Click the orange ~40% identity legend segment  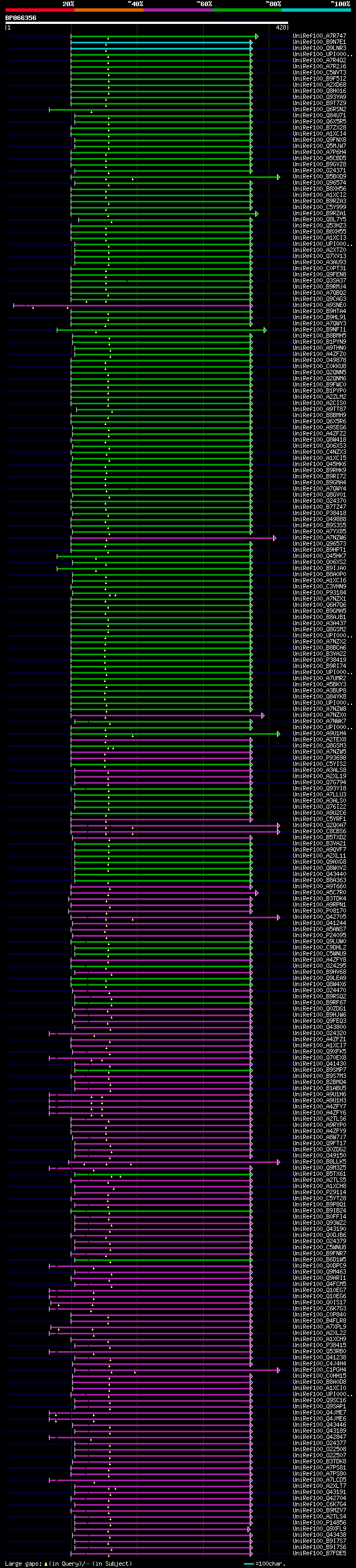click(109, 10)
